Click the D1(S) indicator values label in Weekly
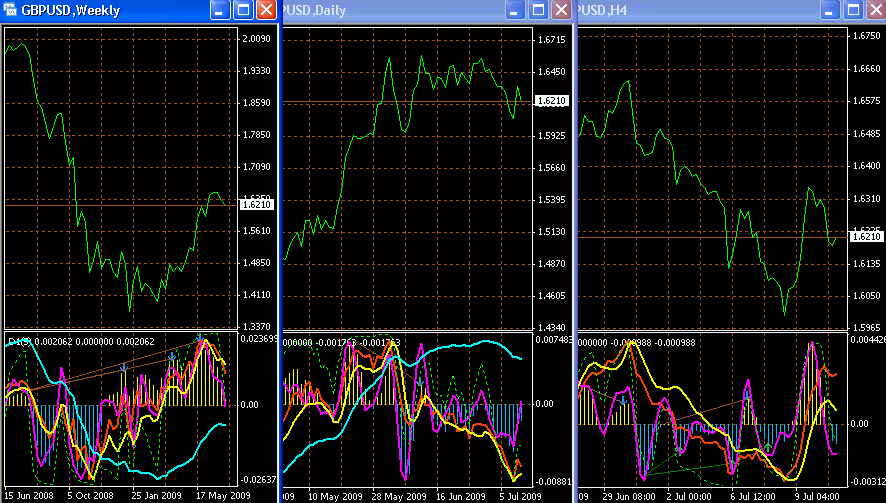The image size is (886, 503). click(81, 341)
